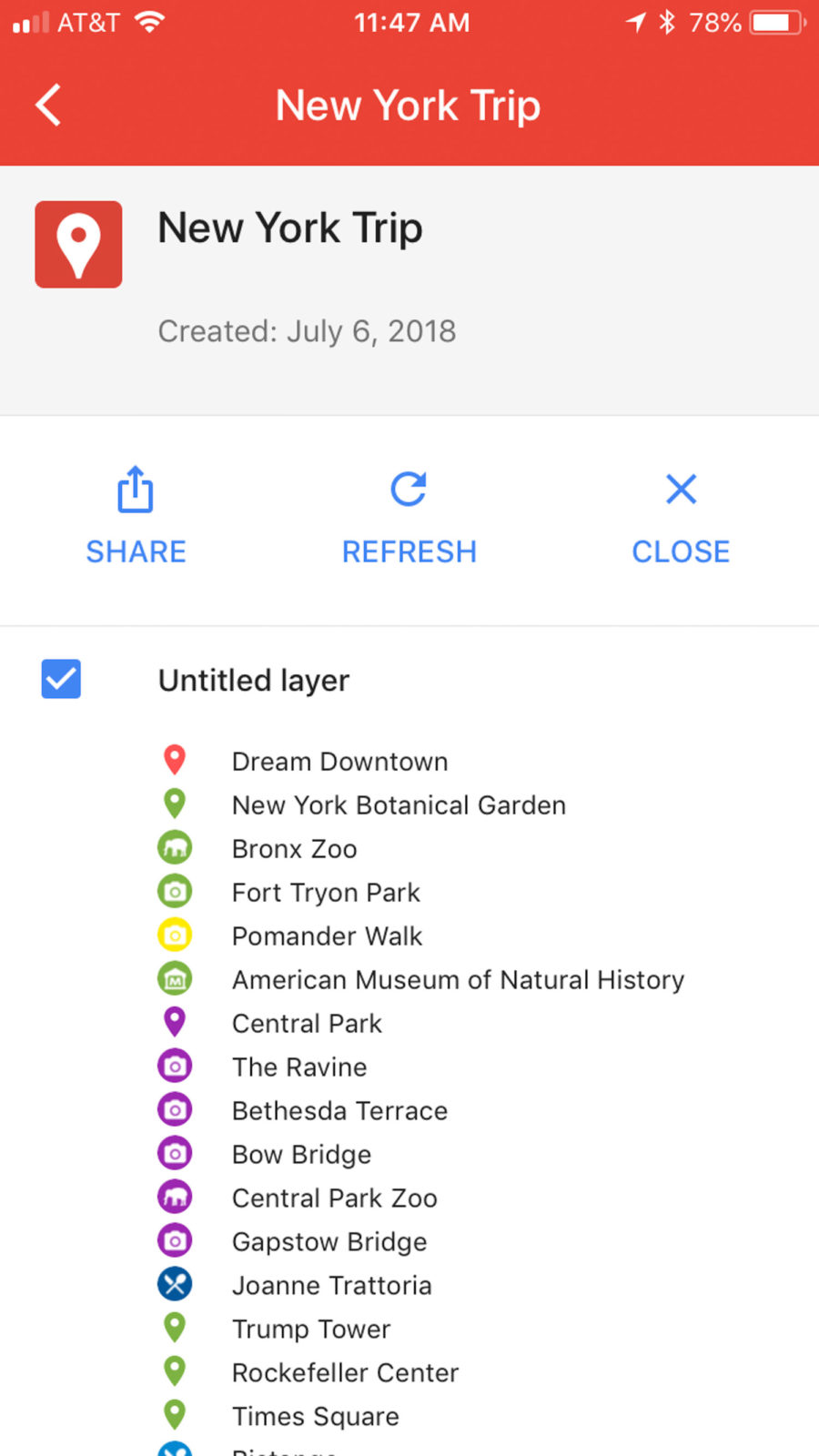819x1456 pixels.
Task: Tap the blue restaurant icon for Joanne Trattoria
Action: click(x=175, y=1285)
